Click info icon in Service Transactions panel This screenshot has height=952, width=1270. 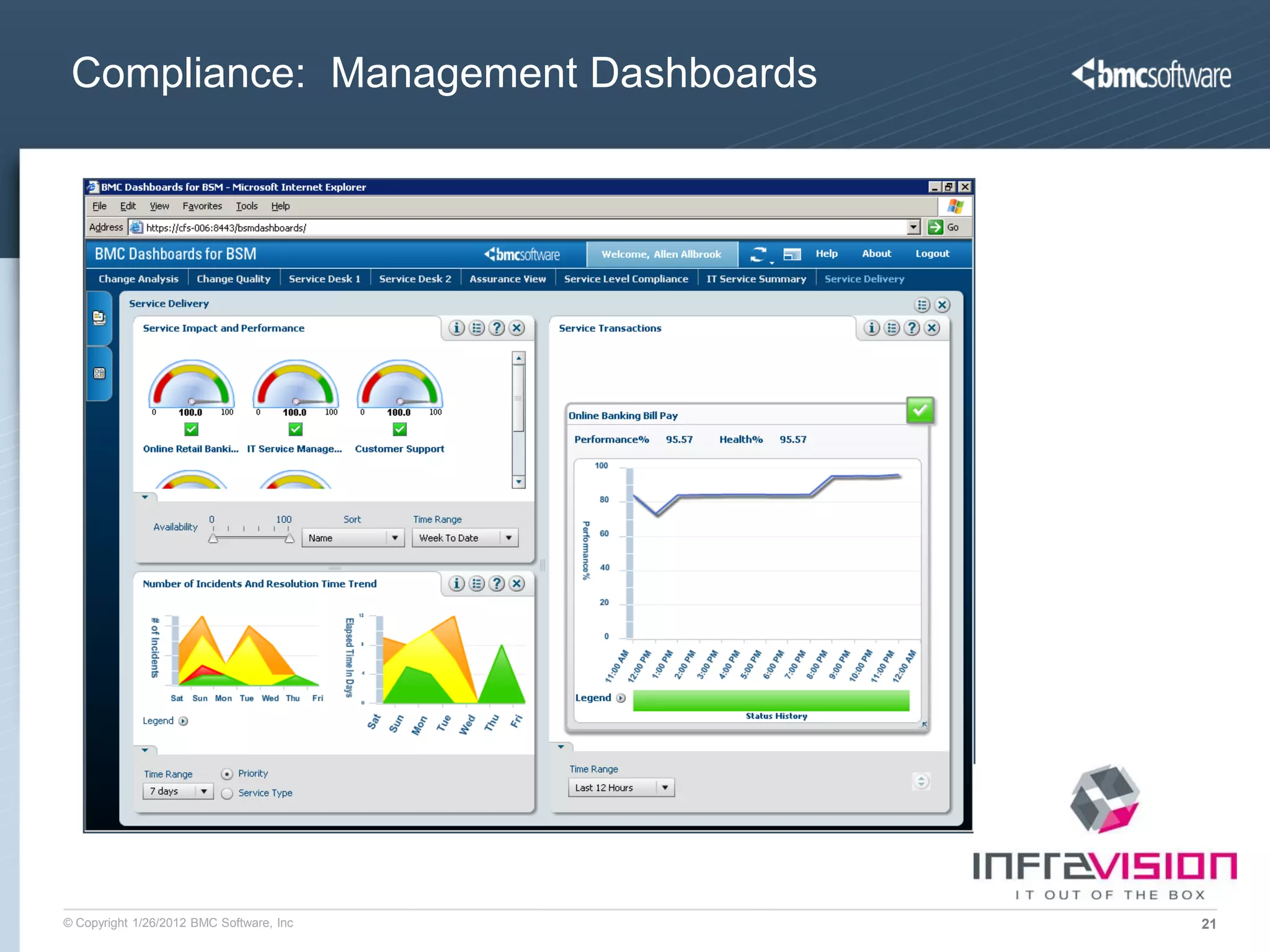click(x=872, y=328)
